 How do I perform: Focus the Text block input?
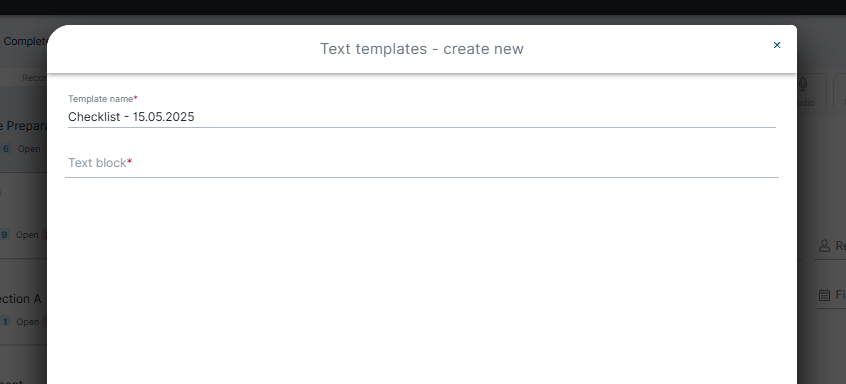[421, 163]
